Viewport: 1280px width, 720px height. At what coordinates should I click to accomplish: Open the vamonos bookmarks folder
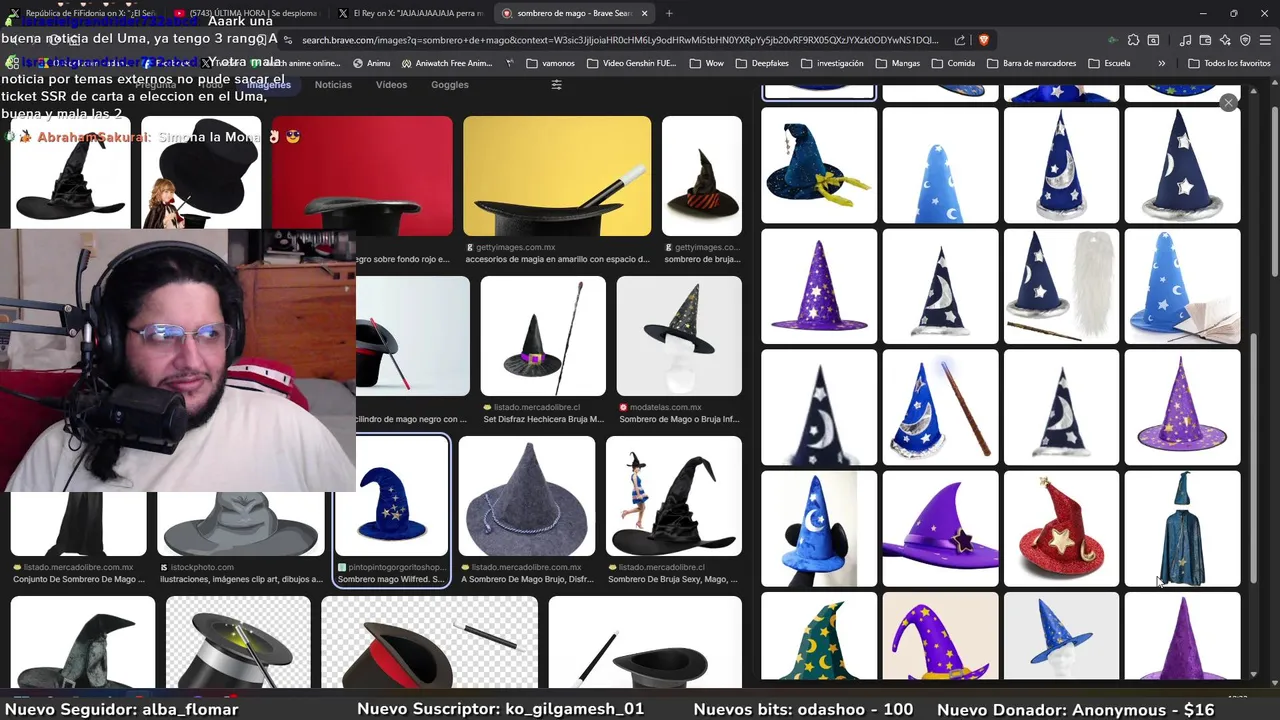tap(549, 63)
